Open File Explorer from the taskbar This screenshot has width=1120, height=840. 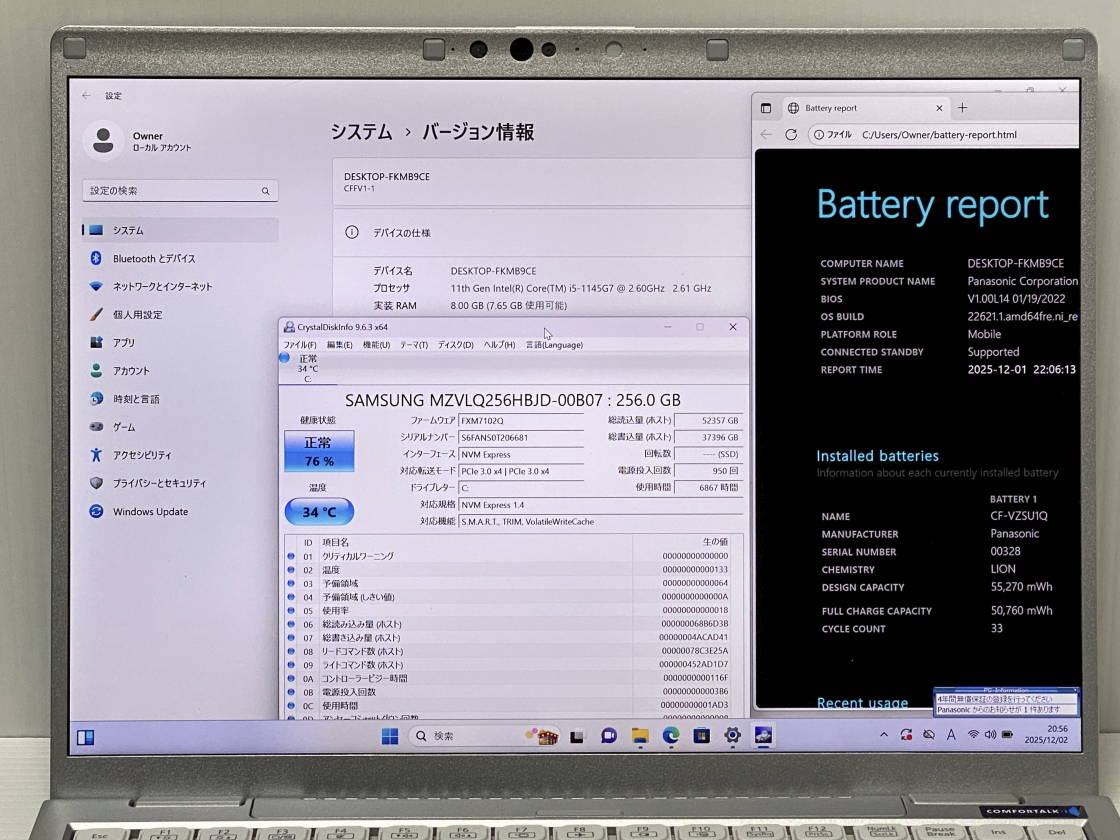click(x=640, y=736)
